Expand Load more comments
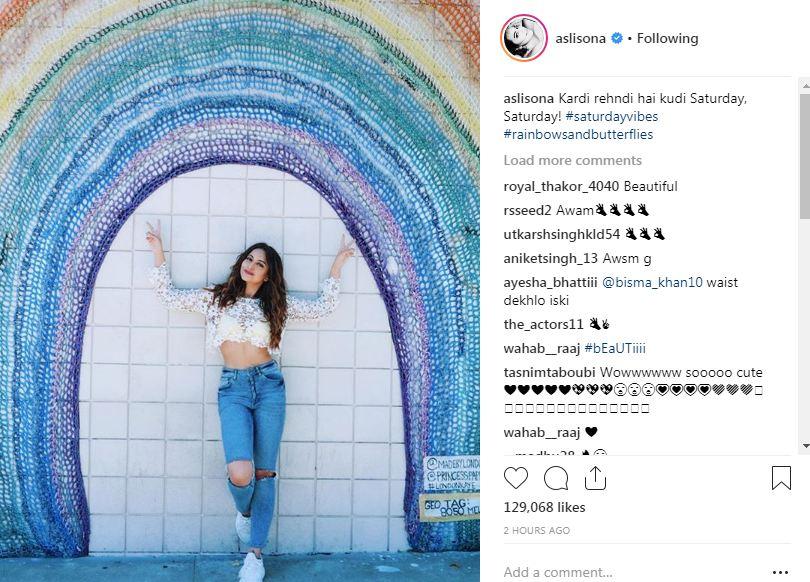810x582 pixels. (x=572, y=161)
